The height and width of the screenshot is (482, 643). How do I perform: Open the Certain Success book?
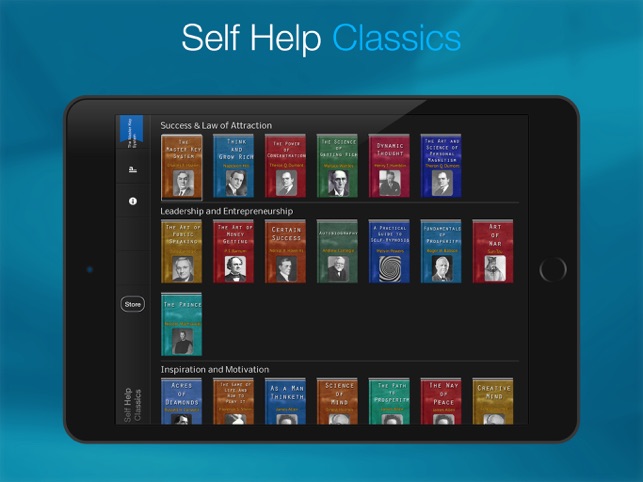[285, 251]
